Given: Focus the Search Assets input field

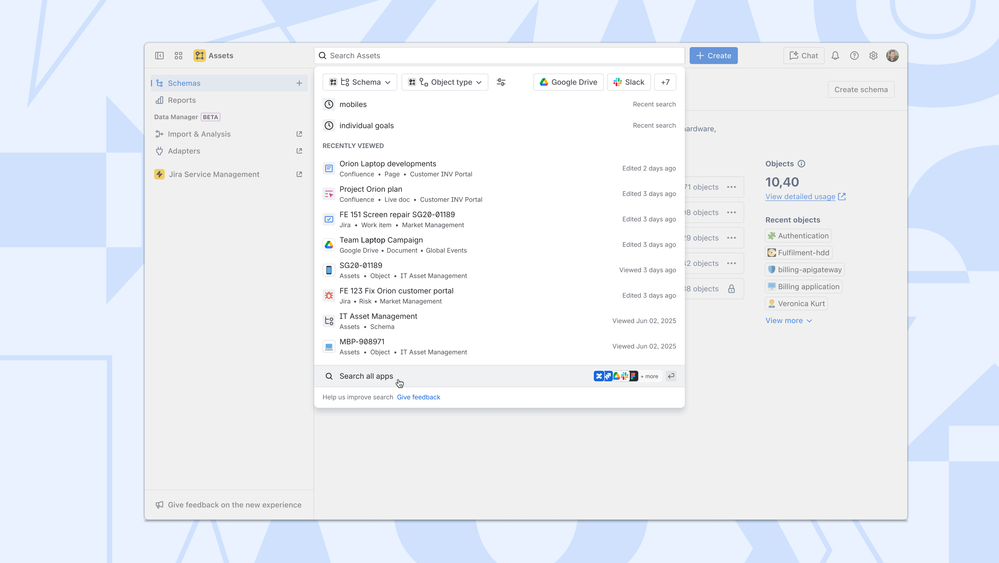Looking at the screenshot, I should point(500,55).
